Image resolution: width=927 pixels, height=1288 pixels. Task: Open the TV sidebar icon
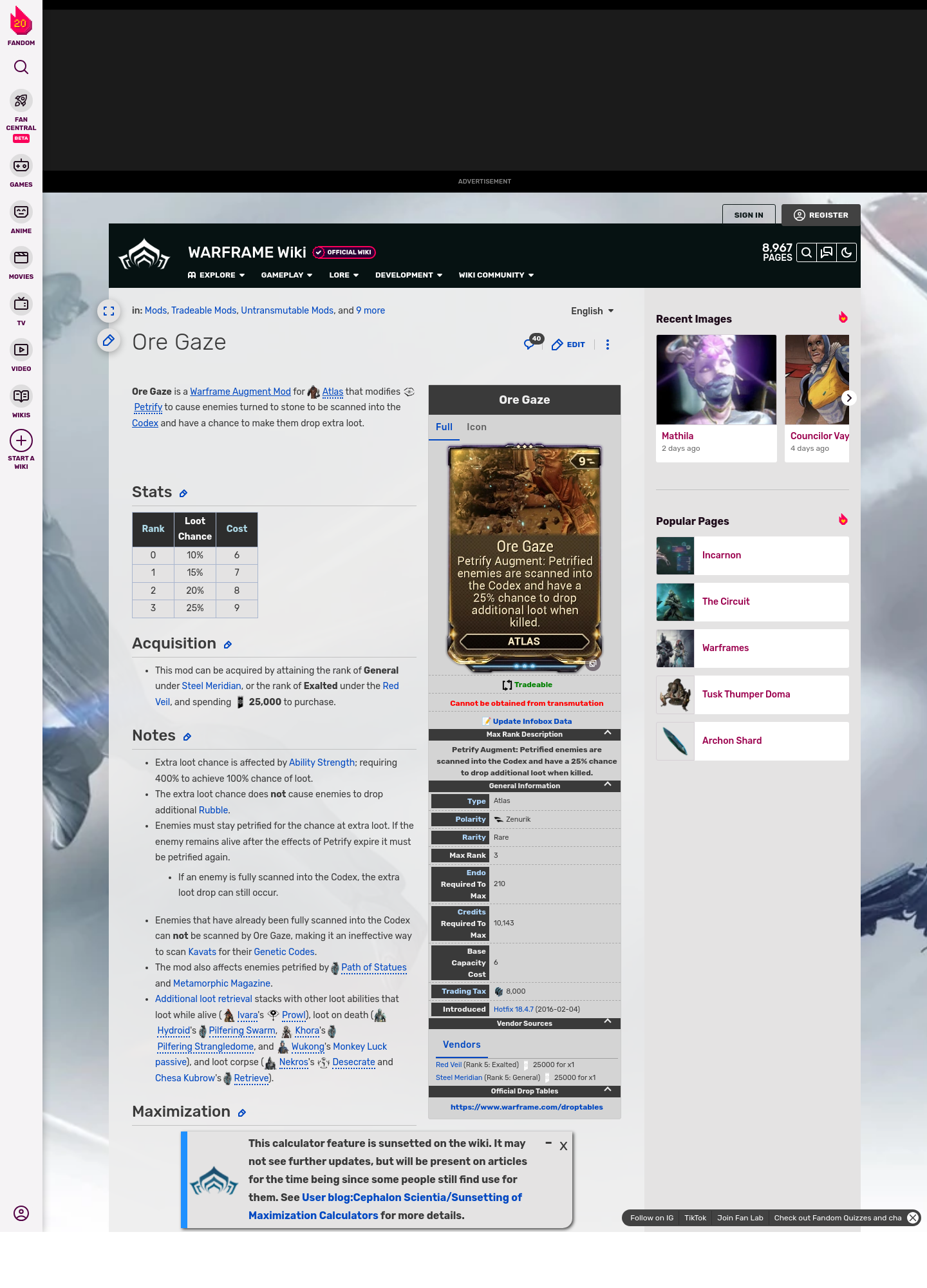pos(21,303)
